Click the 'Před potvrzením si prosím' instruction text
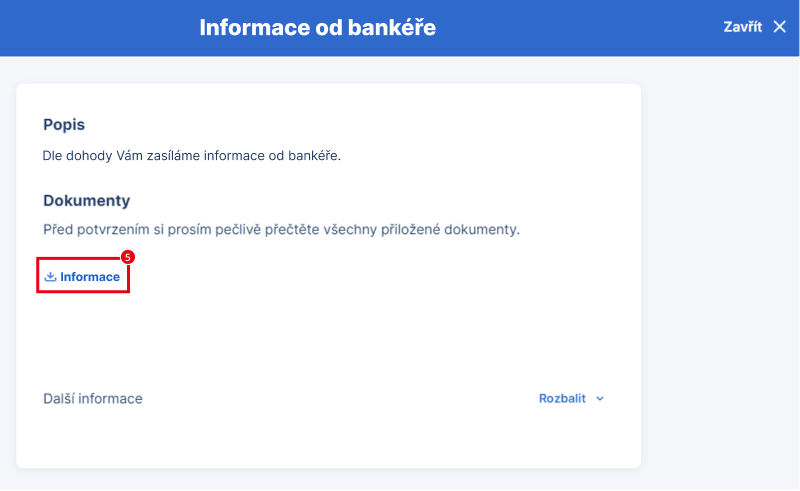The image size is (800, 491). click(x=127, y=230)
